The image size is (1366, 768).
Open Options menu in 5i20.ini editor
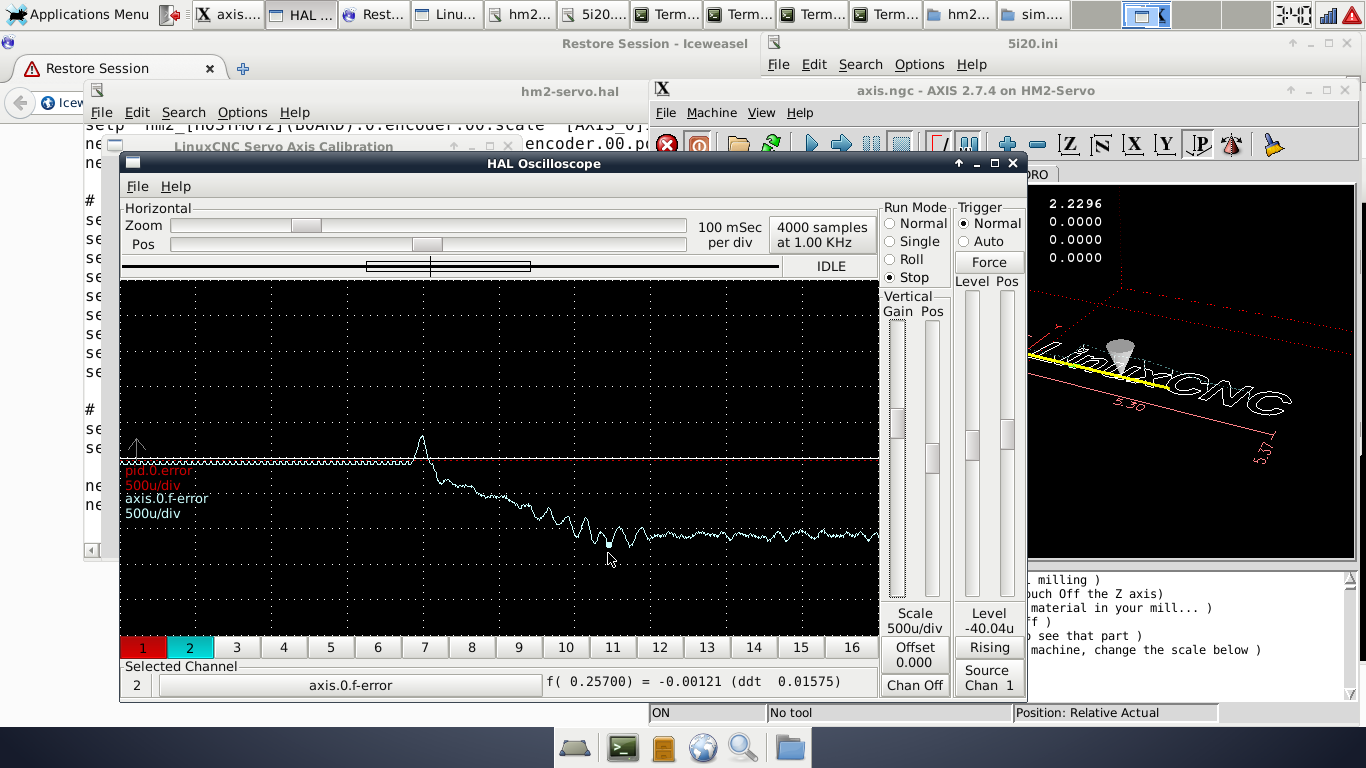919,65
